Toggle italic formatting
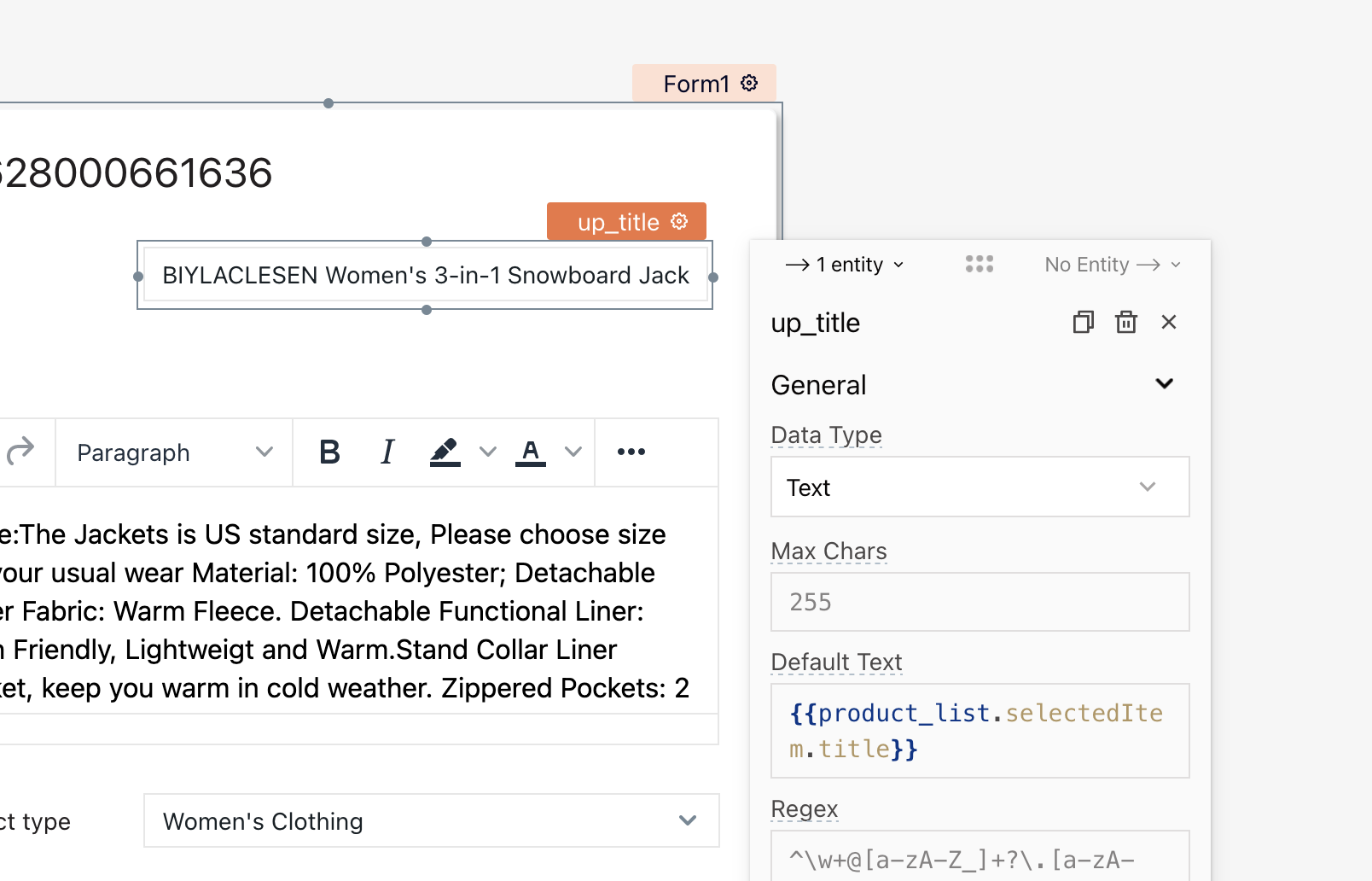This screenshot has height=881, width=1372. click(x=387, y=452)
